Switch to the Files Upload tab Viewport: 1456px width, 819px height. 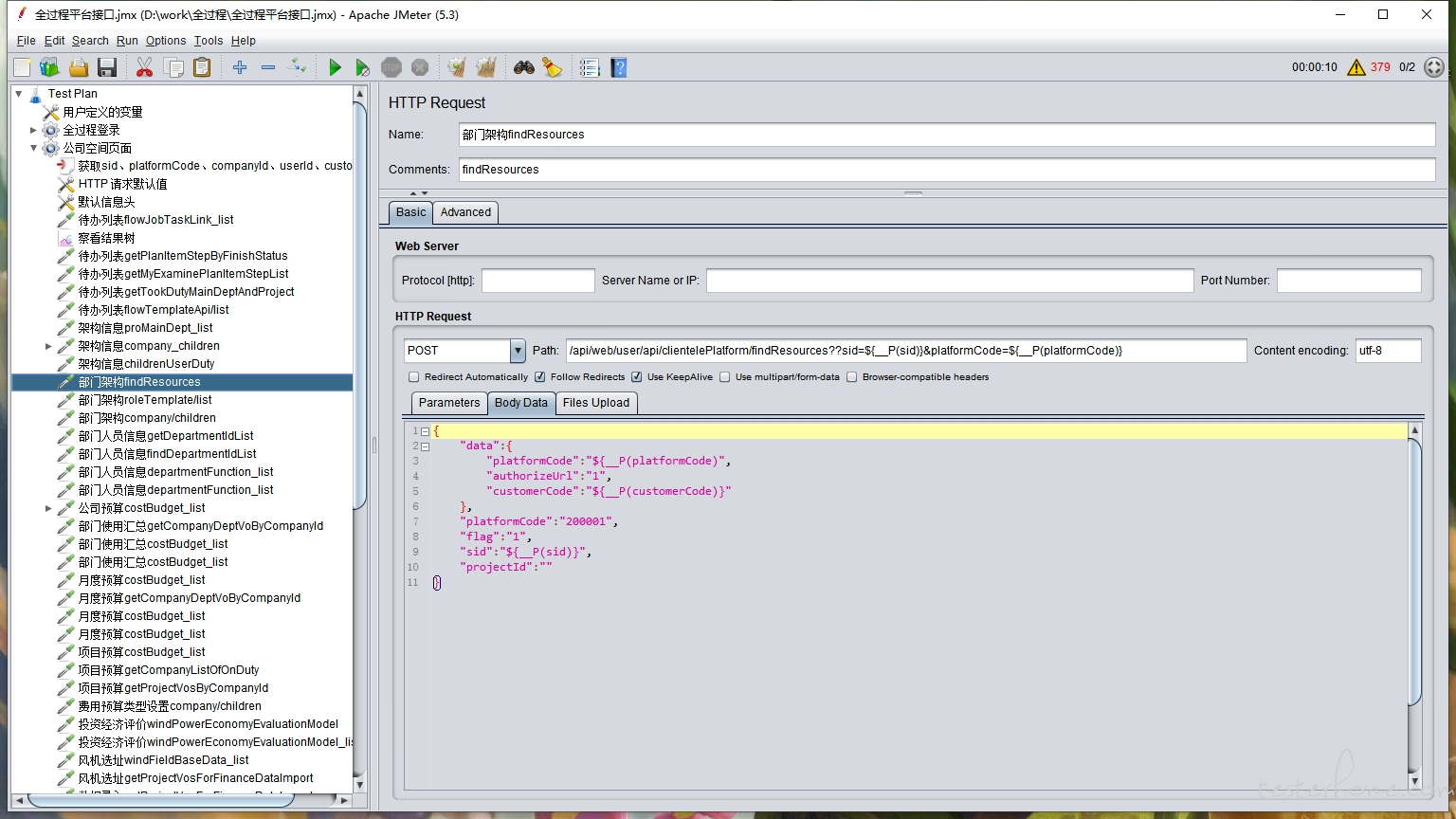tap(596, 403)
